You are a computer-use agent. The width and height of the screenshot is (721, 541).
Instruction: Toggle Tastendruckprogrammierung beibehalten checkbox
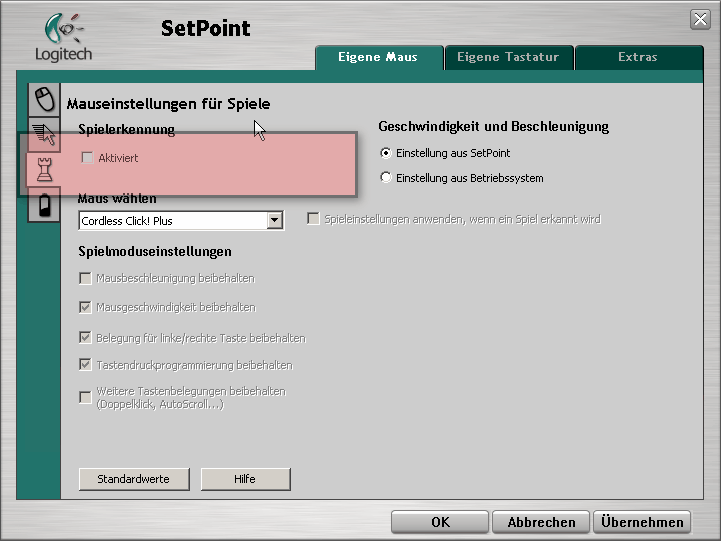click(86, 365)
